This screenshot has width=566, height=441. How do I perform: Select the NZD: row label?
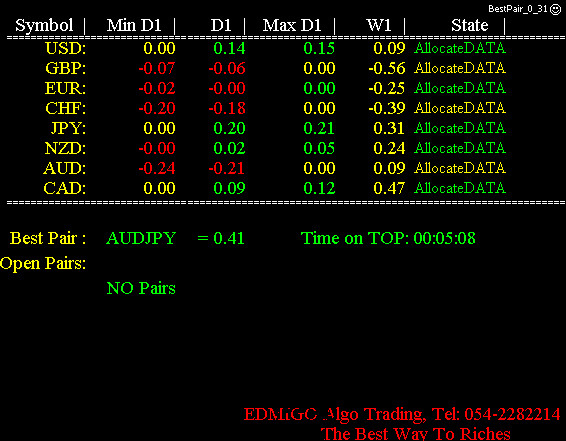pyautogui.click(x=65, y=148)
